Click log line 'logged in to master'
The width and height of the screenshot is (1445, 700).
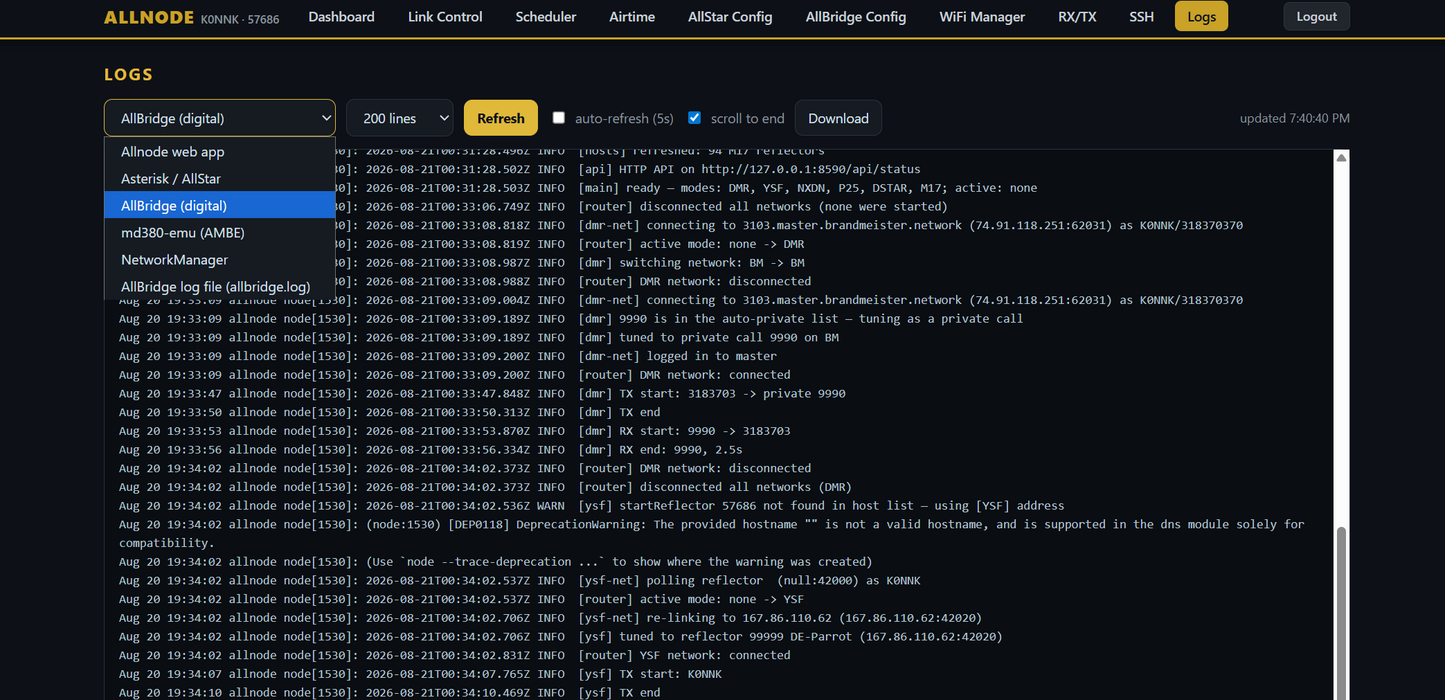448,356
